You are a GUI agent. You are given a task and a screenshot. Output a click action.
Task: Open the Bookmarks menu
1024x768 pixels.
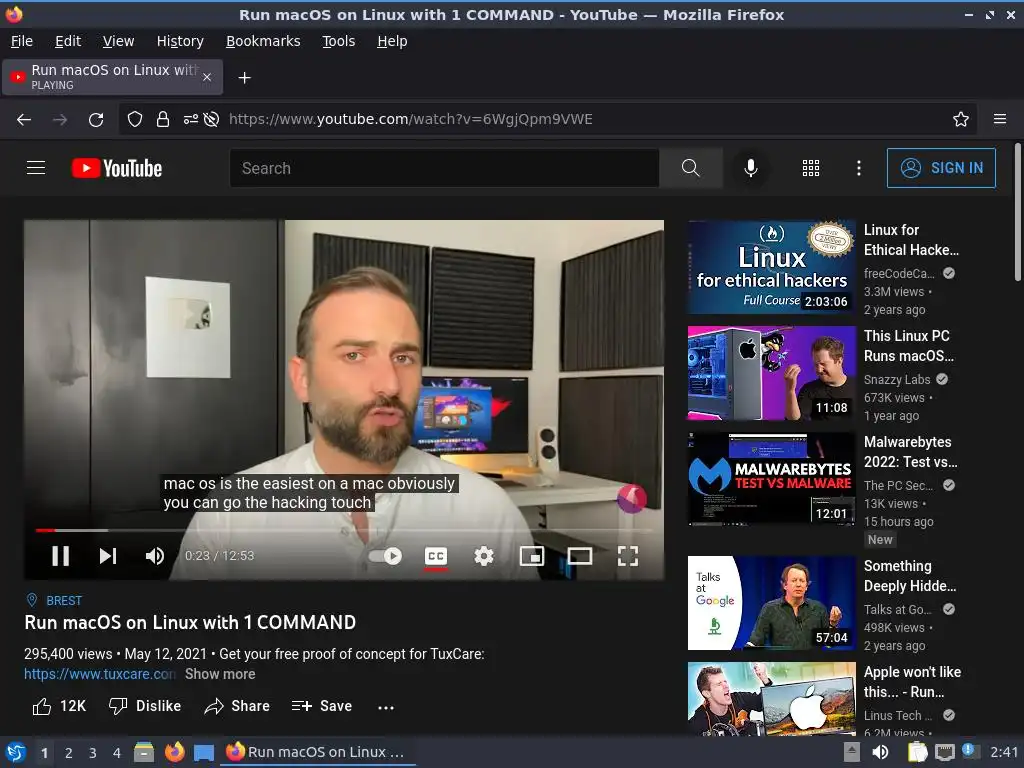click(263, 41)
